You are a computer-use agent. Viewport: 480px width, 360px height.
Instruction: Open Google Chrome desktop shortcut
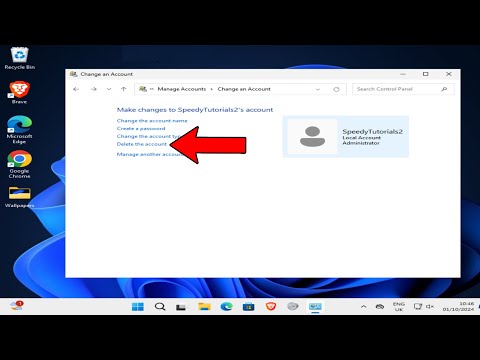[19, 164]
